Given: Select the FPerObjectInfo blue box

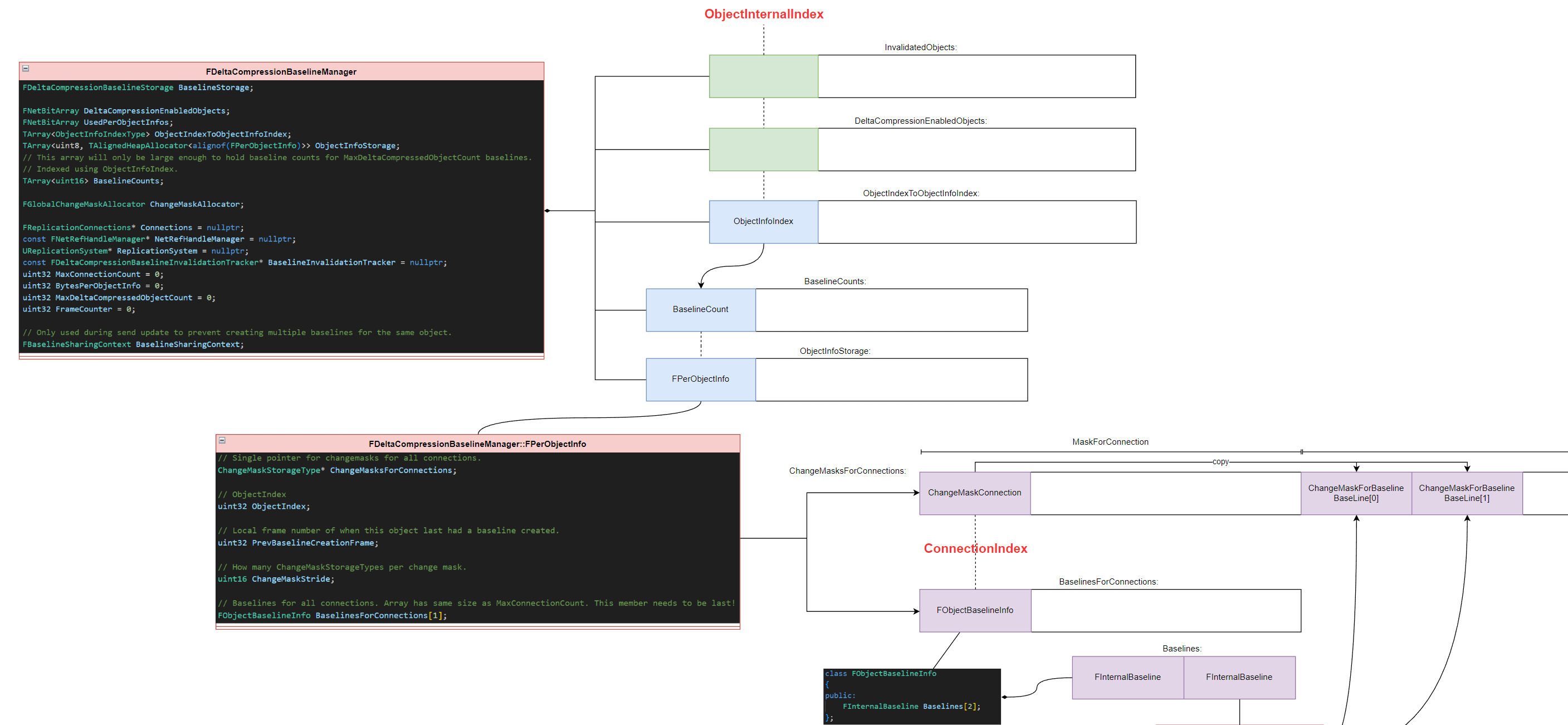Looking at the screenshot, I should [700, 379].
